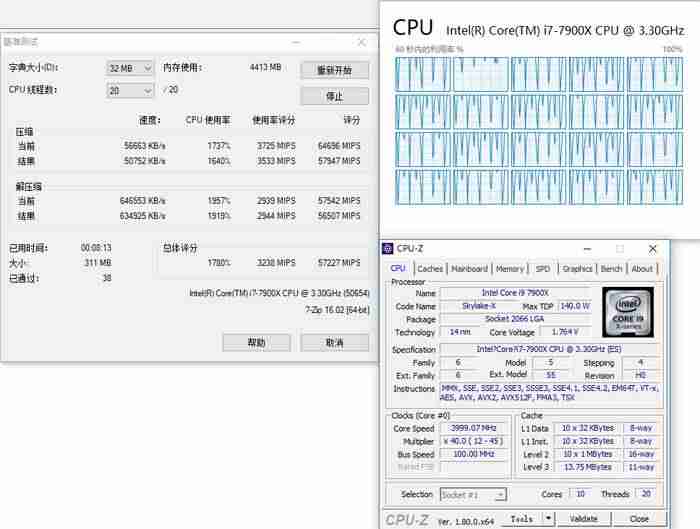Click the 帮助 help button in the benchmark window
Screen dimensions: 700x529
point(256,343)
